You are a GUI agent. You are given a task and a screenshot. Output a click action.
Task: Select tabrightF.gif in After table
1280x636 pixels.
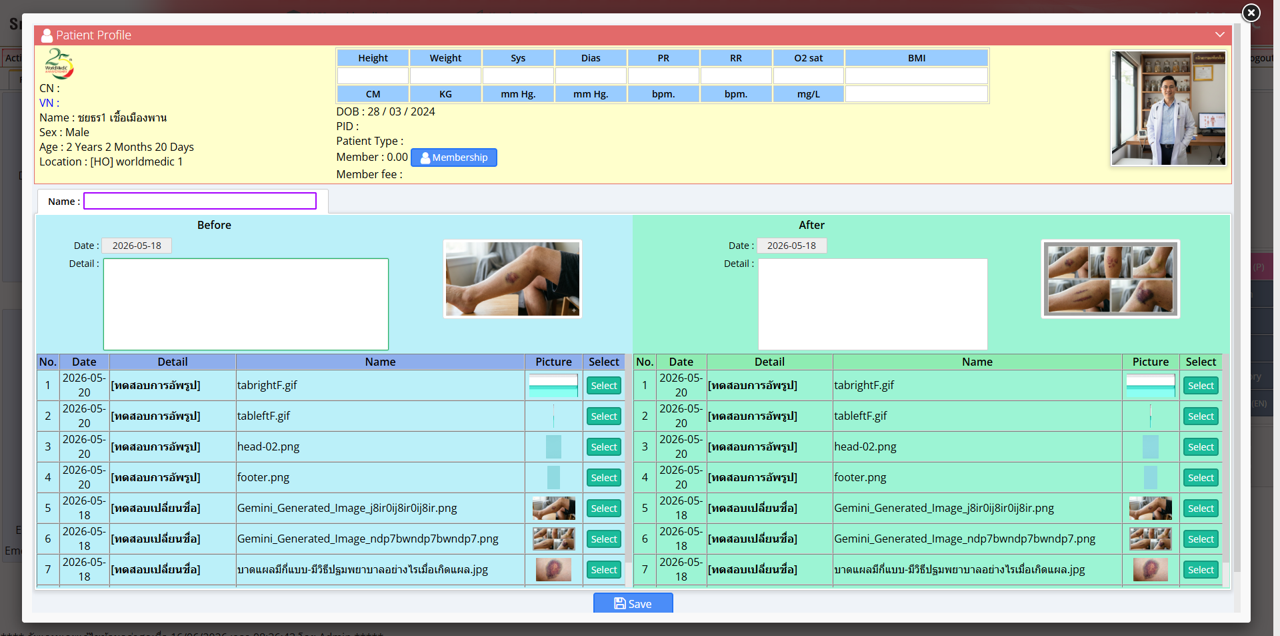point(1201,385)
